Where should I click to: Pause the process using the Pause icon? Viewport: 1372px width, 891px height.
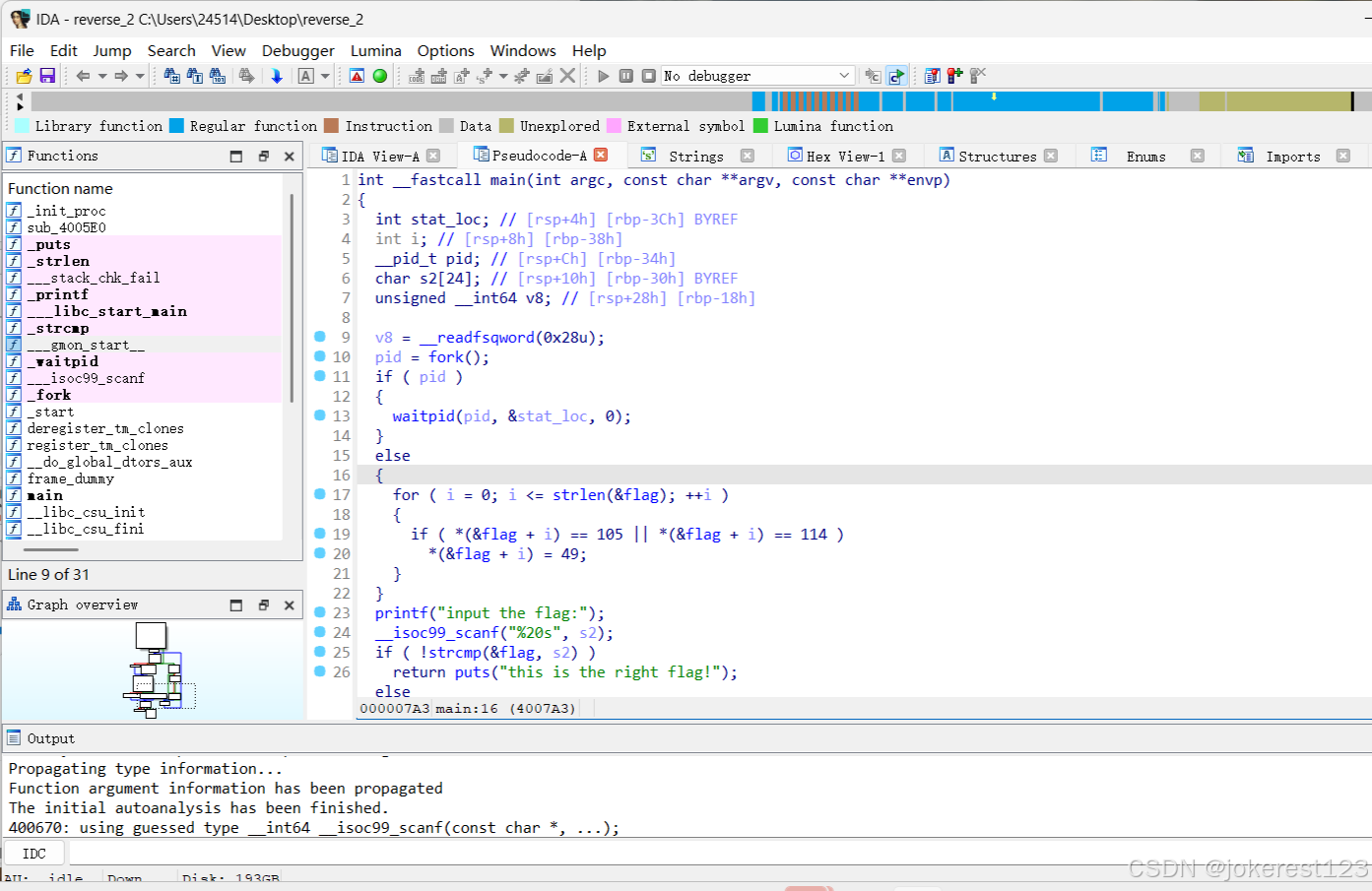coord(626,75)
